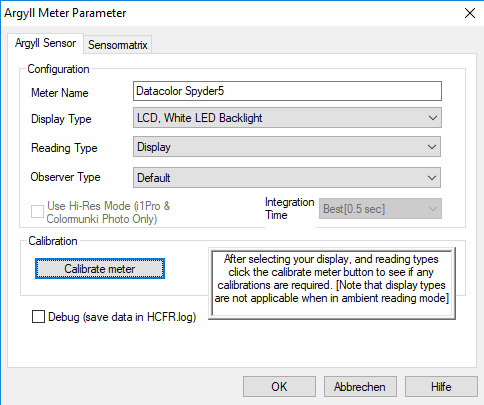Select the Argyll Sensor tab

[x=45, y=43]
